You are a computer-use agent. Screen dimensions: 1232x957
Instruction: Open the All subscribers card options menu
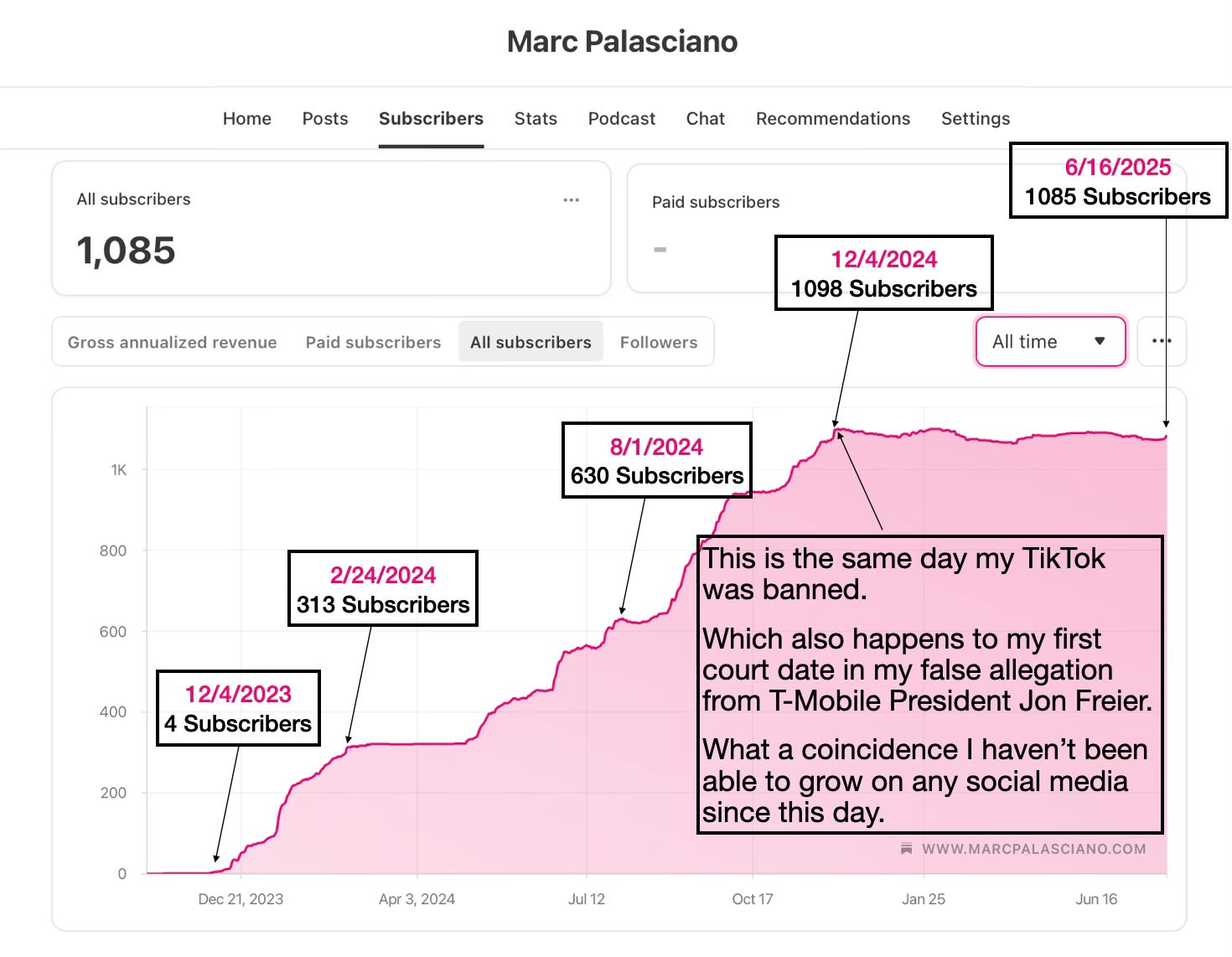572,200
